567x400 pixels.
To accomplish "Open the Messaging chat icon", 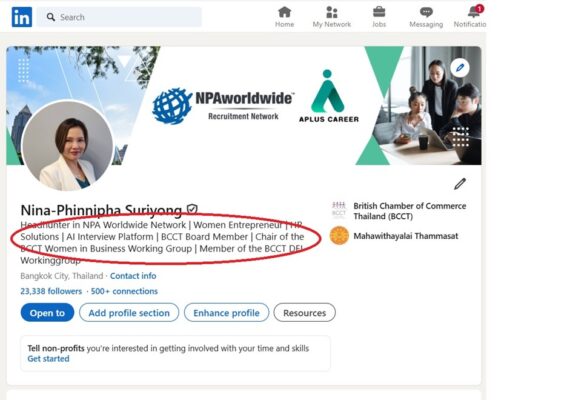I will [x=426, y=12].
